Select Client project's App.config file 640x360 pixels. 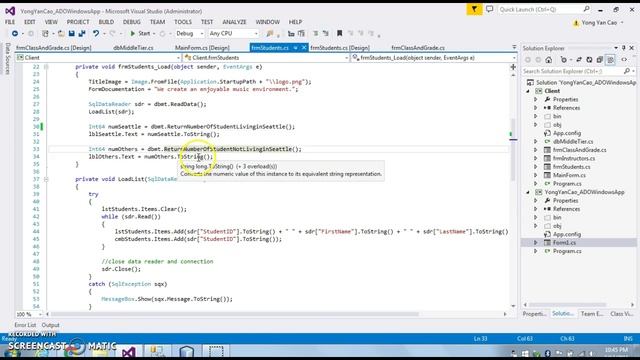click(567, 133)
